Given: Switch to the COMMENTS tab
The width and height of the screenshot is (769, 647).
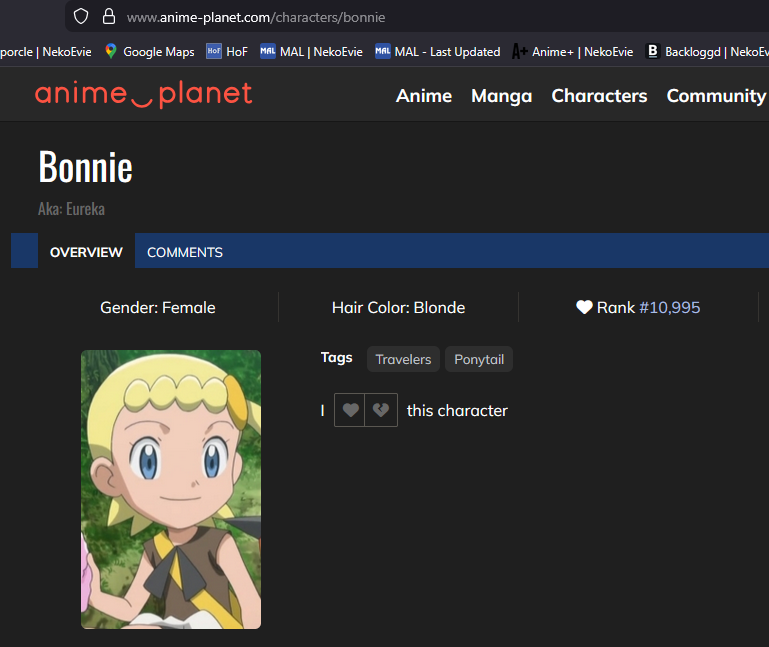Looking at the screenshot, I should (x=185, y=252).
